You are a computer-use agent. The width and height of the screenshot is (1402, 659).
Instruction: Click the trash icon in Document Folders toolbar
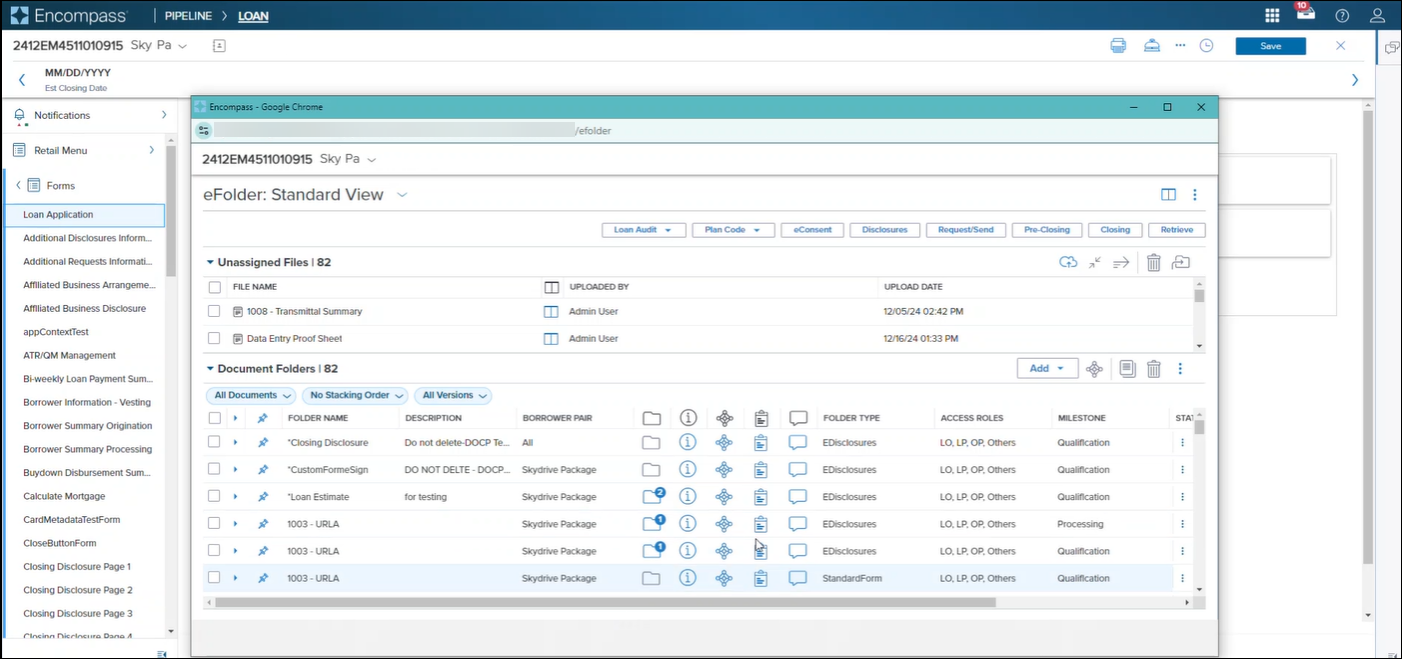[x=1153, y=369]
